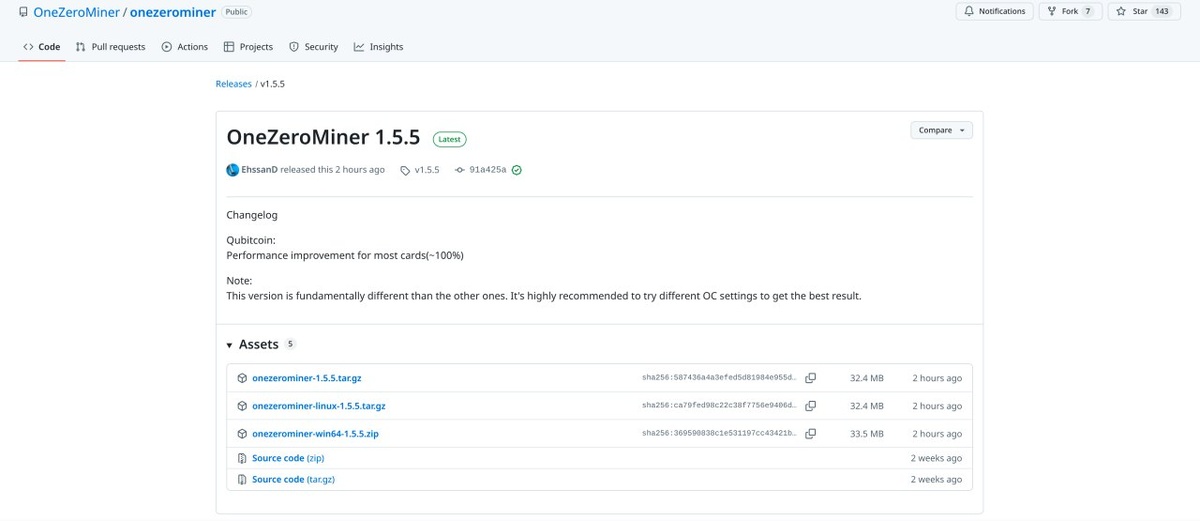The width and height of the screenshot is (1200, 521).
Task: Click the commit icon beside 91a425a
Action: click(460, 170)
